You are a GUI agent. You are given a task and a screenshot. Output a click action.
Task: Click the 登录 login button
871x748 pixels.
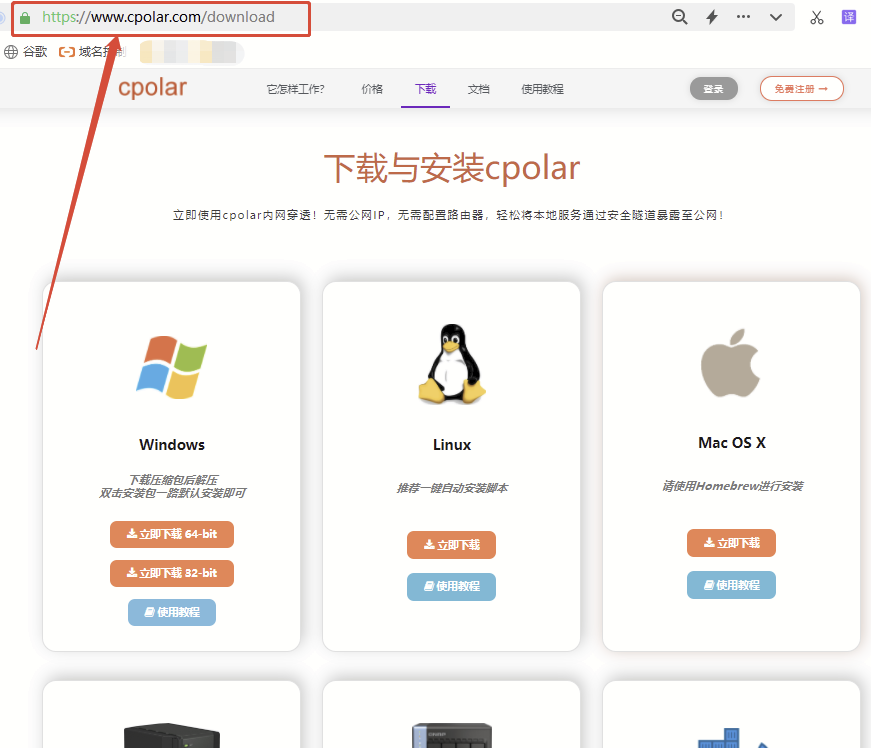(713, 89)
